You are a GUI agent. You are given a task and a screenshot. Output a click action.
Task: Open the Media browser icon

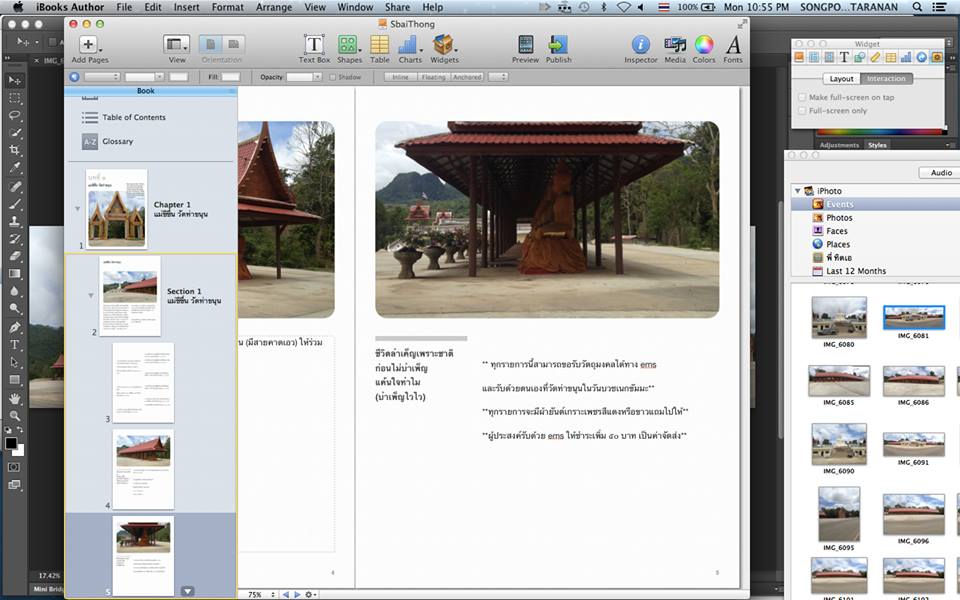coord(675,44)
